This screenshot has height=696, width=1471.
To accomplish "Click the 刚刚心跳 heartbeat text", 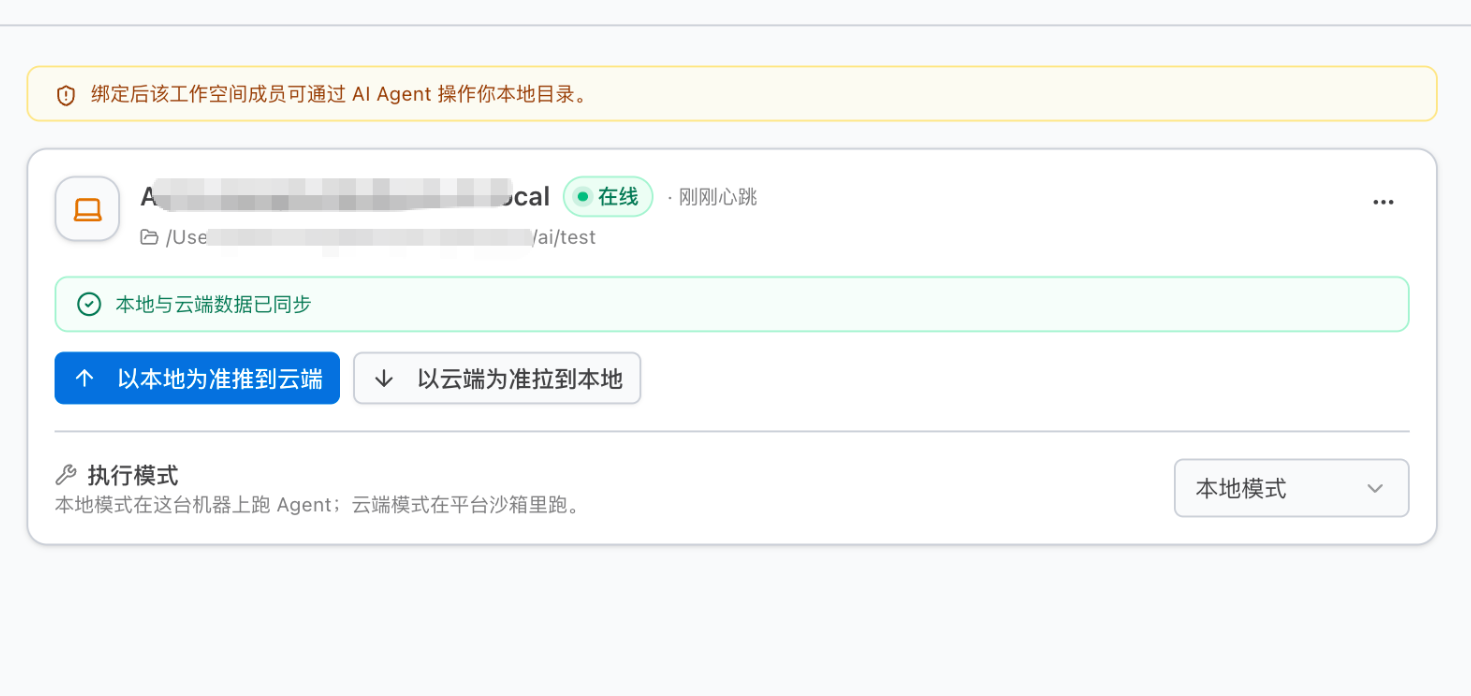I will coord(717,197).
